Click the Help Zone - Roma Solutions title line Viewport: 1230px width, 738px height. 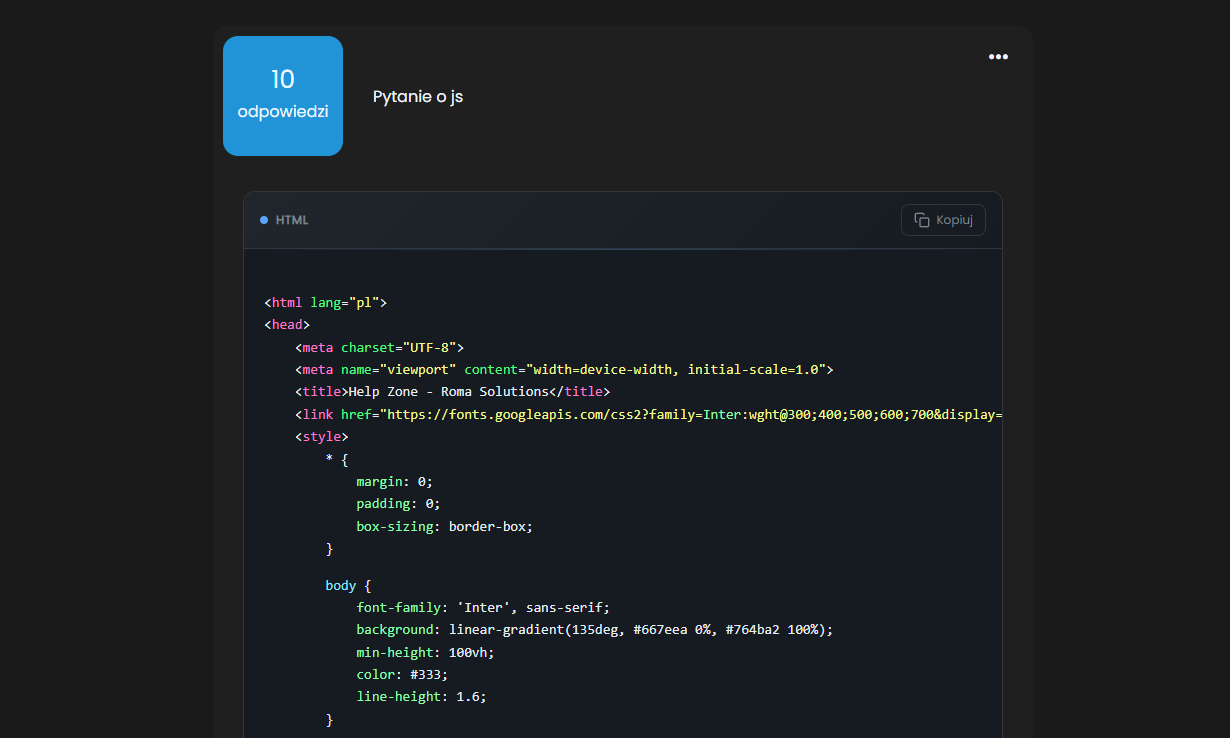click(452, 392)
